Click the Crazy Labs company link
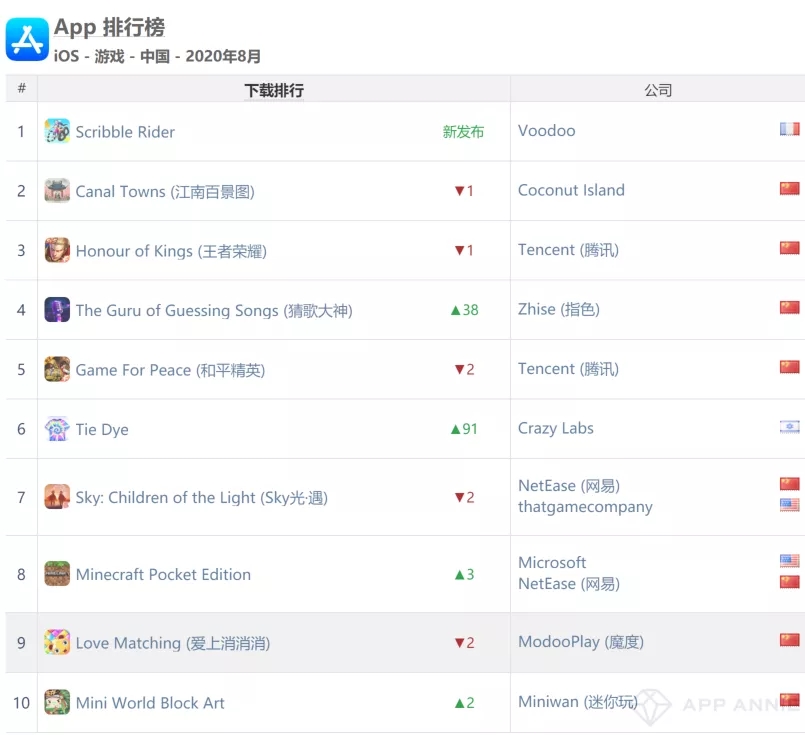This screenshot has width=805, height=735. click(x=556, y=428)
